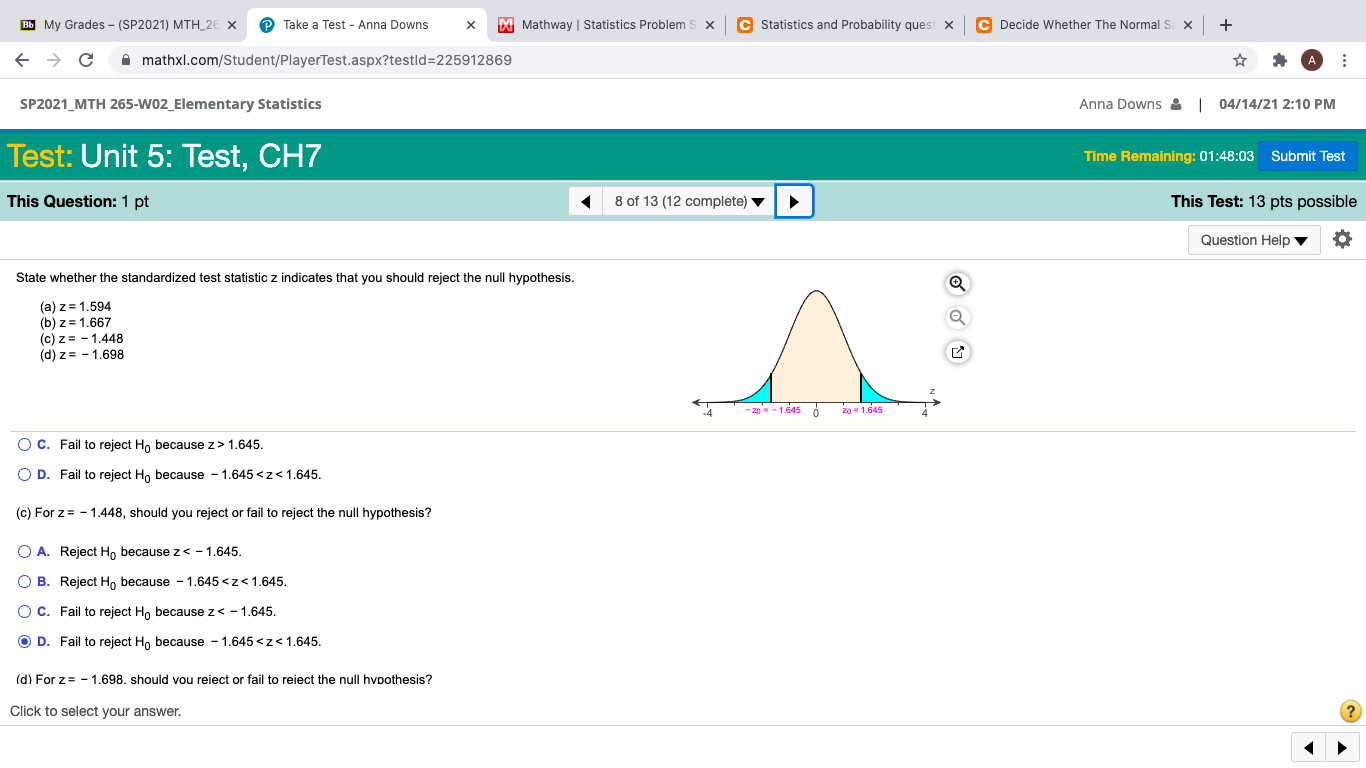The image size is (1366, 768).
Task: Zoom in on the distribution graph
Action: point(957,283)
